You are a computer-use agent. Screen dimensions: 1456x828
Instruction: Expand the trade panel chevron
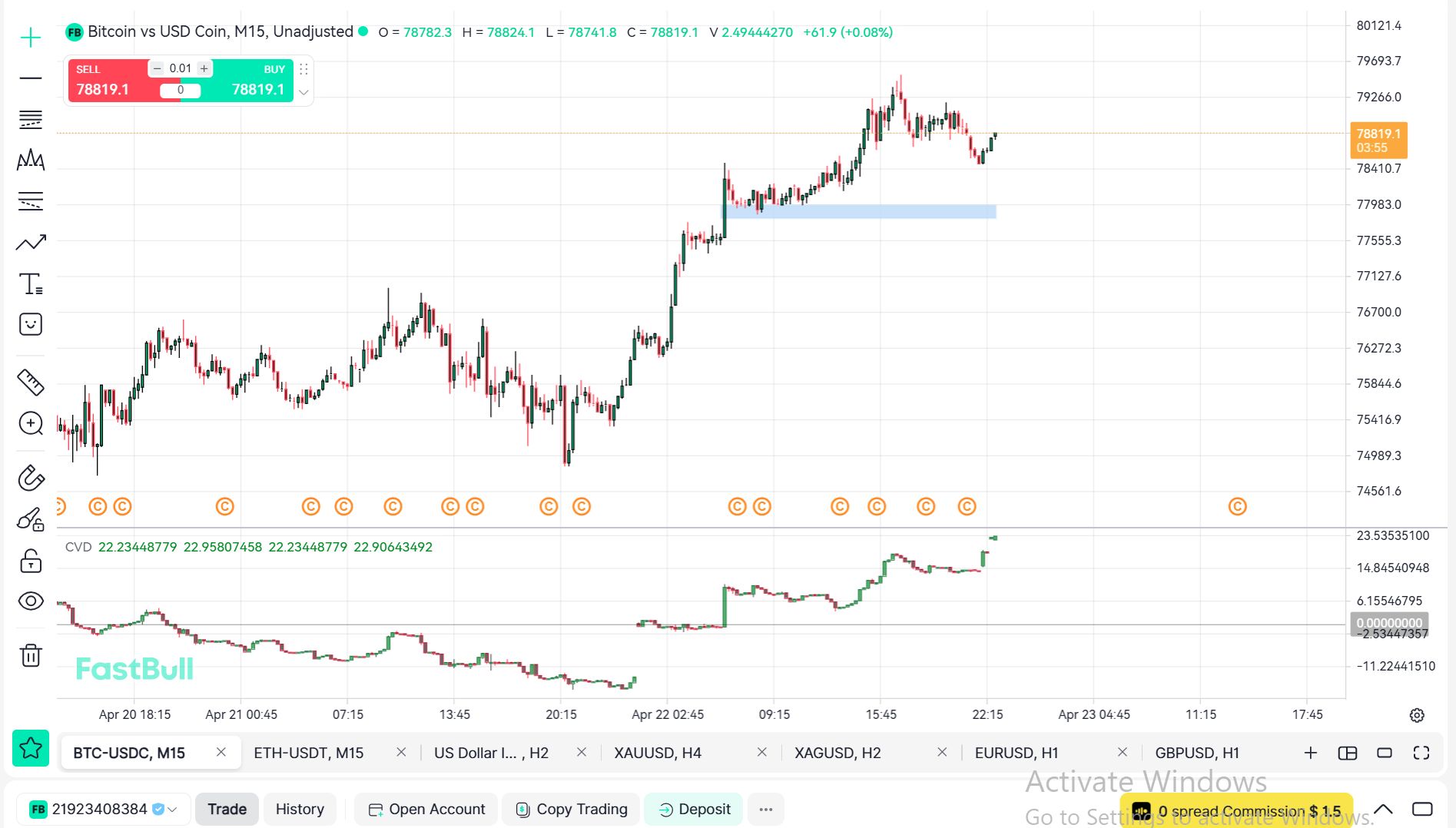click(303, 92)
